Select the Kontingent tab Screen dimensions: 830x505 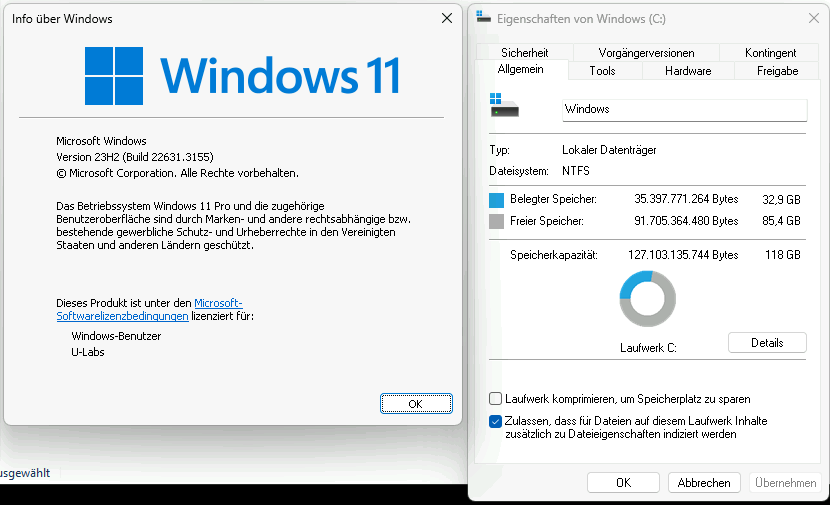(x=770, y=52)
